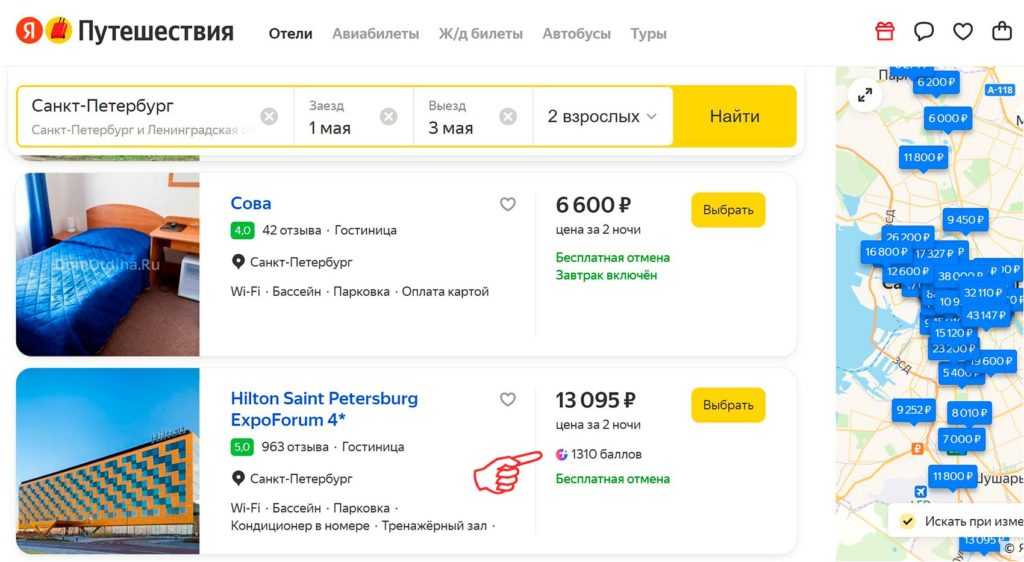1024x562 pixels.
Task: Click the Сова hotel room photo
Action: pos(108,264)
